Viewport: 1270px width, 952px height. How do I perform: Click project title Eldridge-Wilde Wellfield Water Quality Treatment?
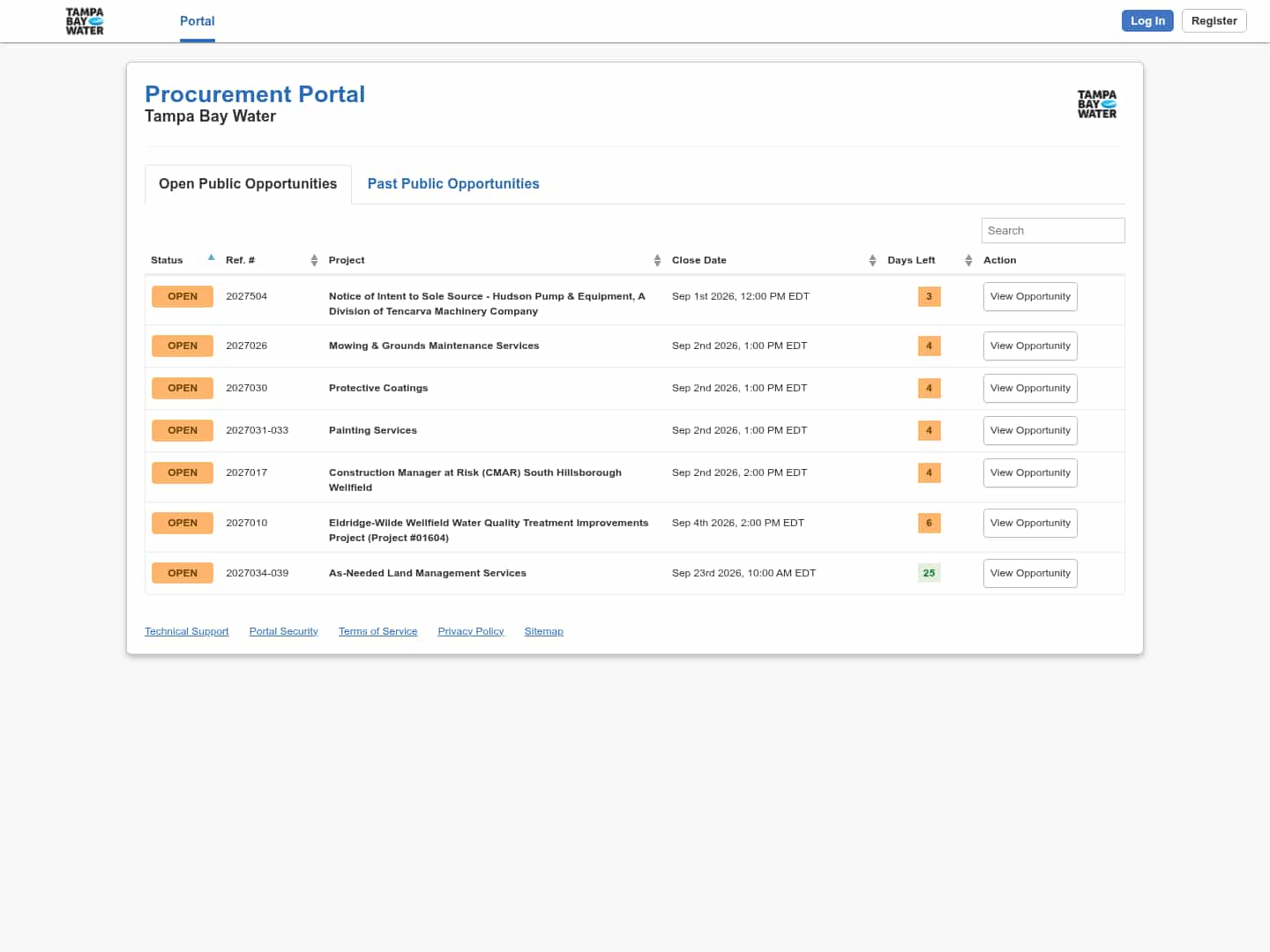[489, 531]
